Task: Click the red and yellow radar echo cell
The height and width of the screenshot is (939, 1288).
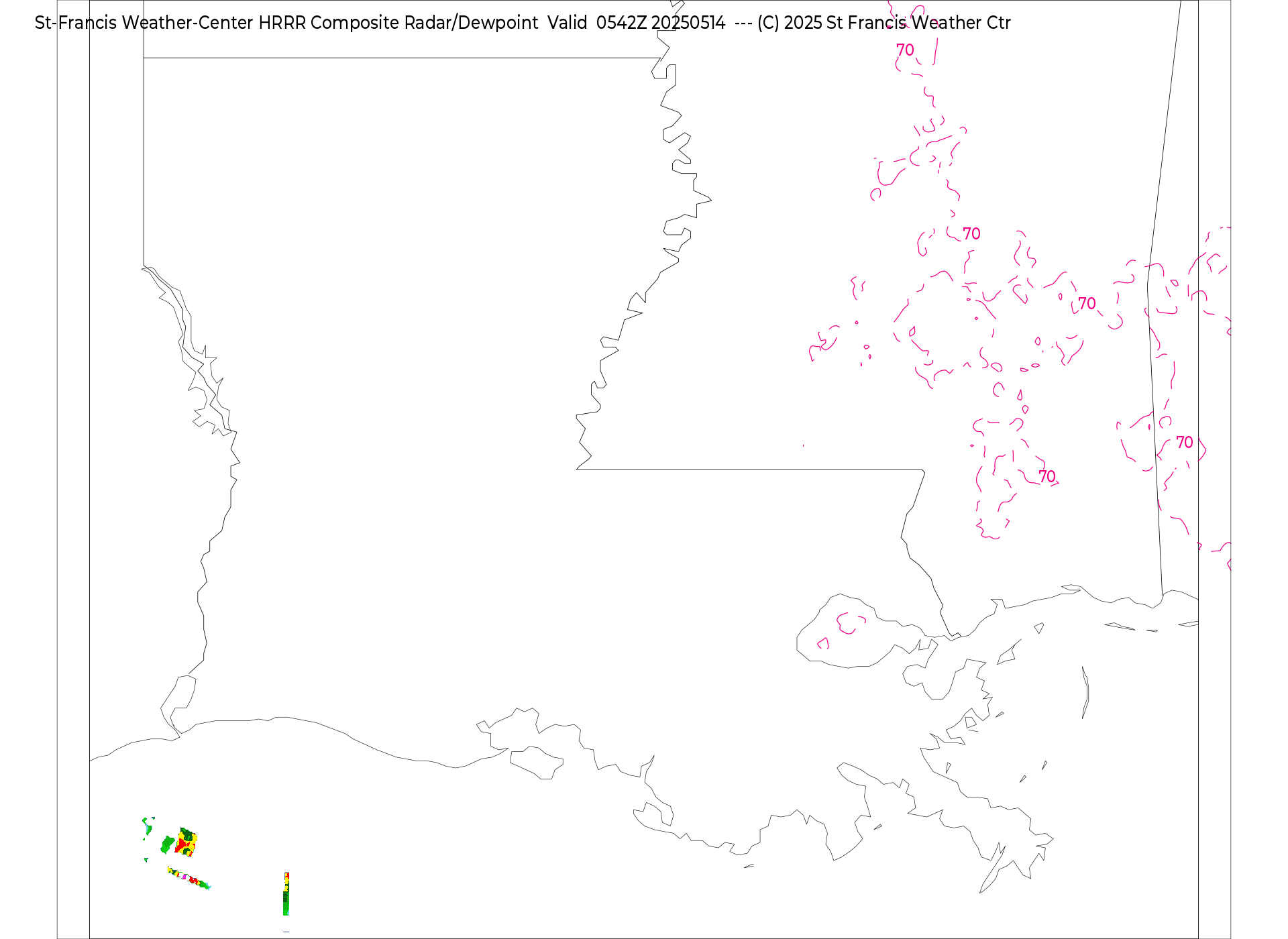Action: (186, 842)
